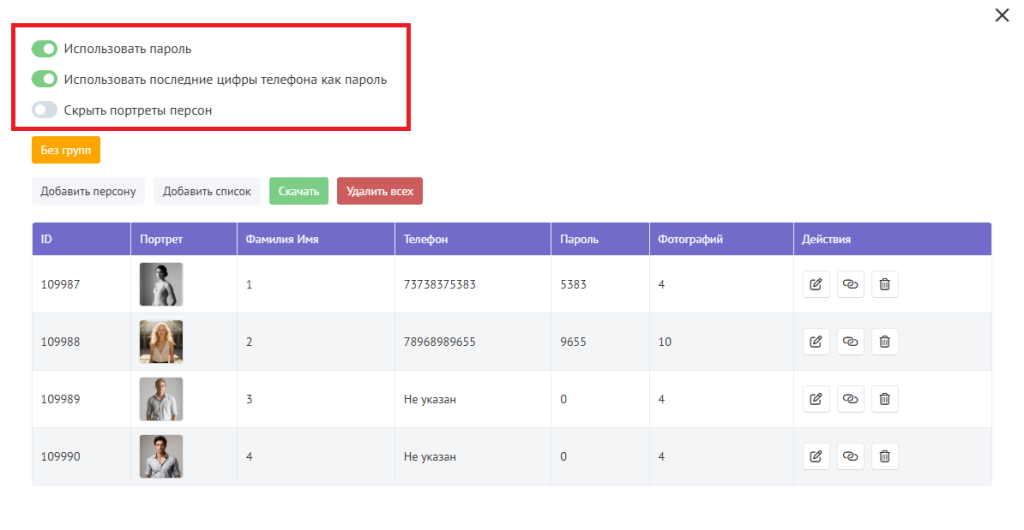1024x530 pixels.
Task: Enable "Скрыть портреты персон" switch
Action: tap(44, 110)
